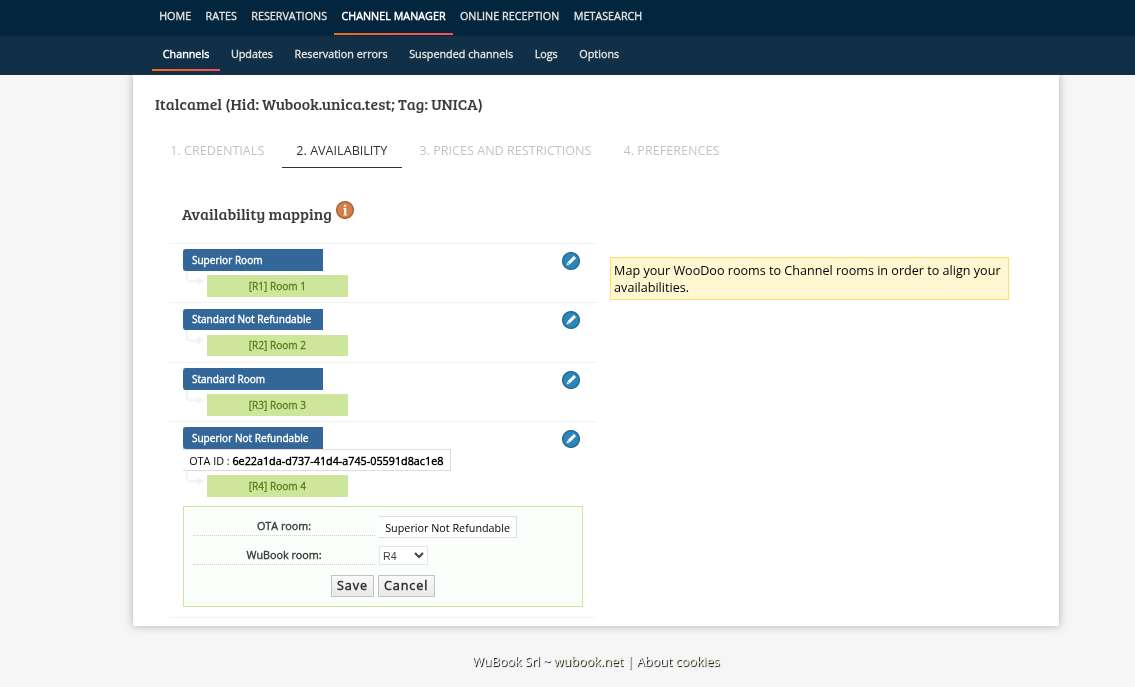Screen dimensions: 1135x687
Task: Open Prices and Restrictions tab
Action: point(505,151)
